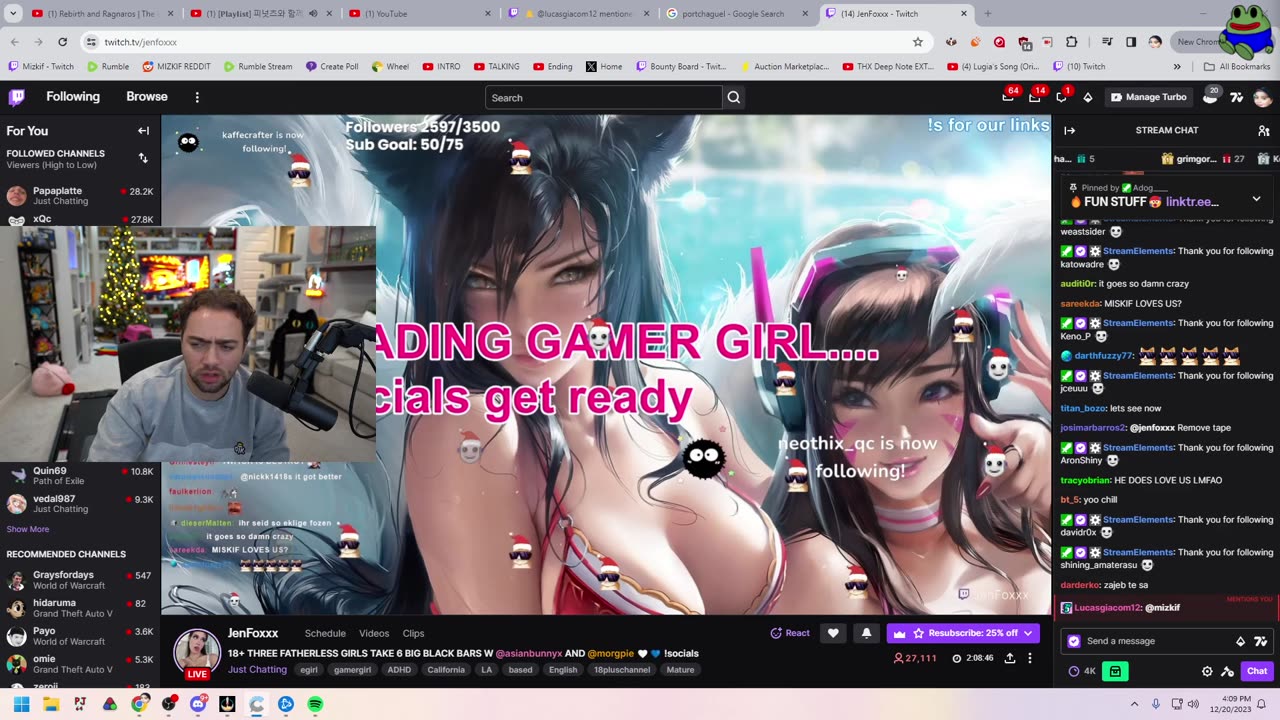
Task: Open Discord from the taskbar
Action: [x=198, y=704]
